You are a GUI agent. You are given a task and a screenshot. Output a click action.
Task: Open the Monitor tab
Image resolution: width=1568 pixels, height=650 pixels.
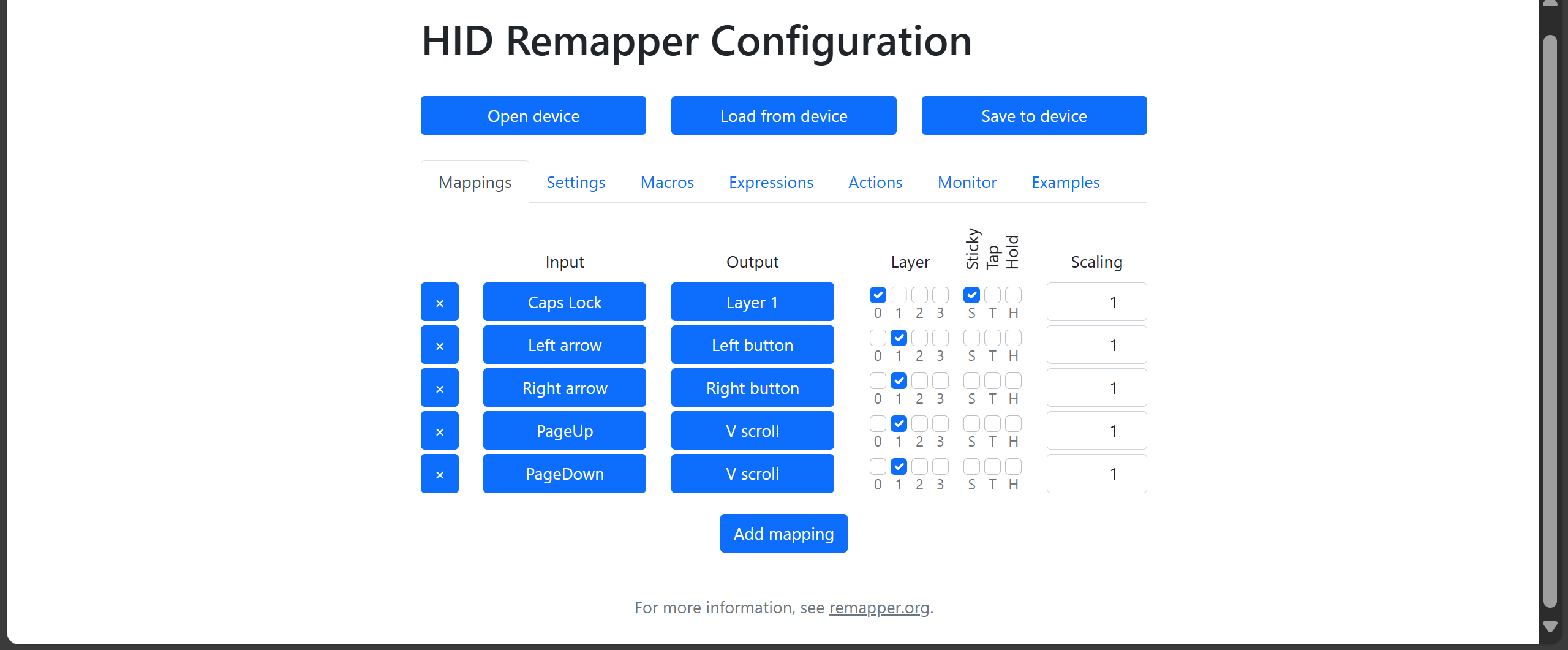click(967, 183)
